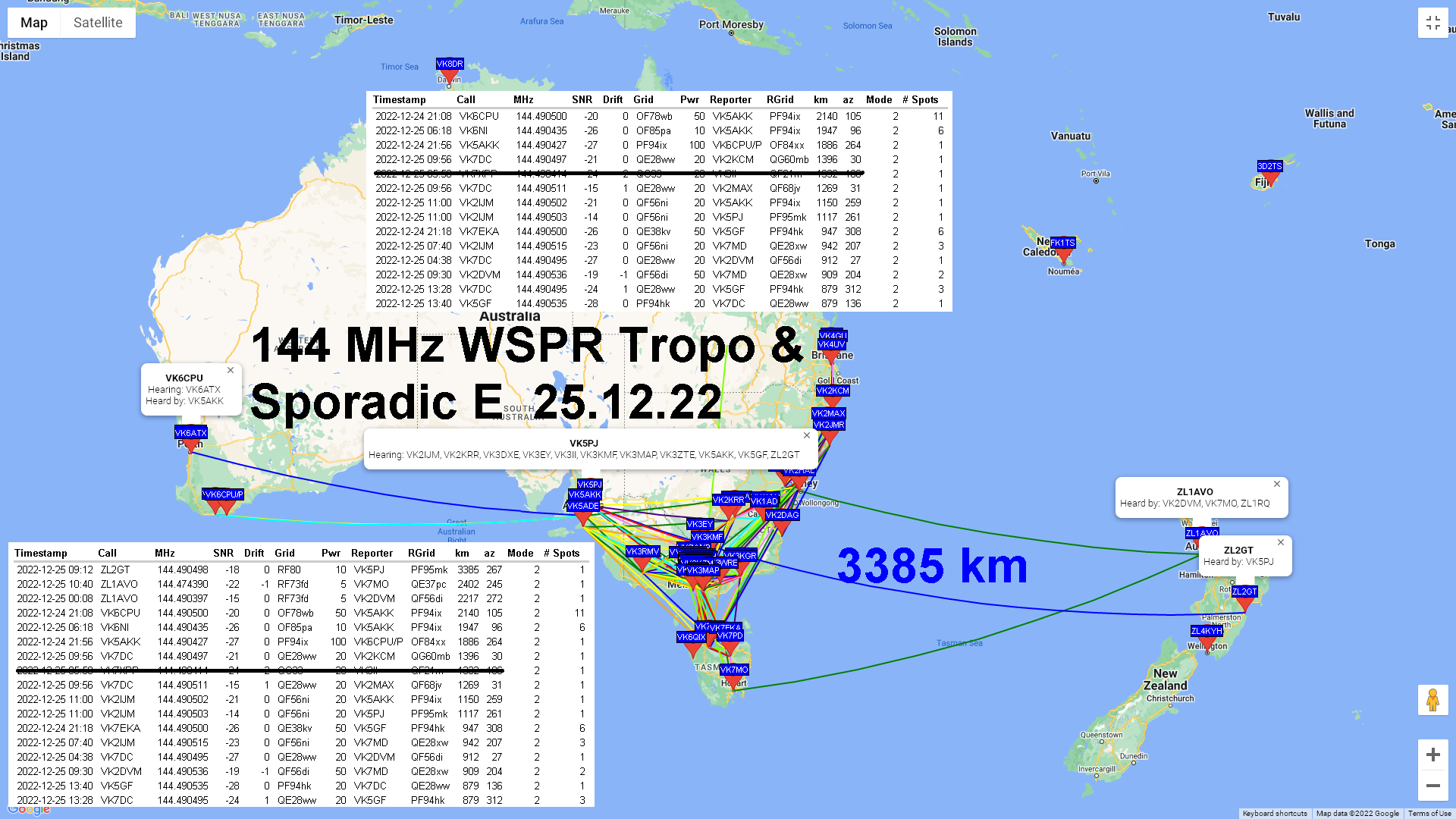Select the VK2KRR station marker
Image resolution: width=1456 pixels, height=819 pixels.
729,500
